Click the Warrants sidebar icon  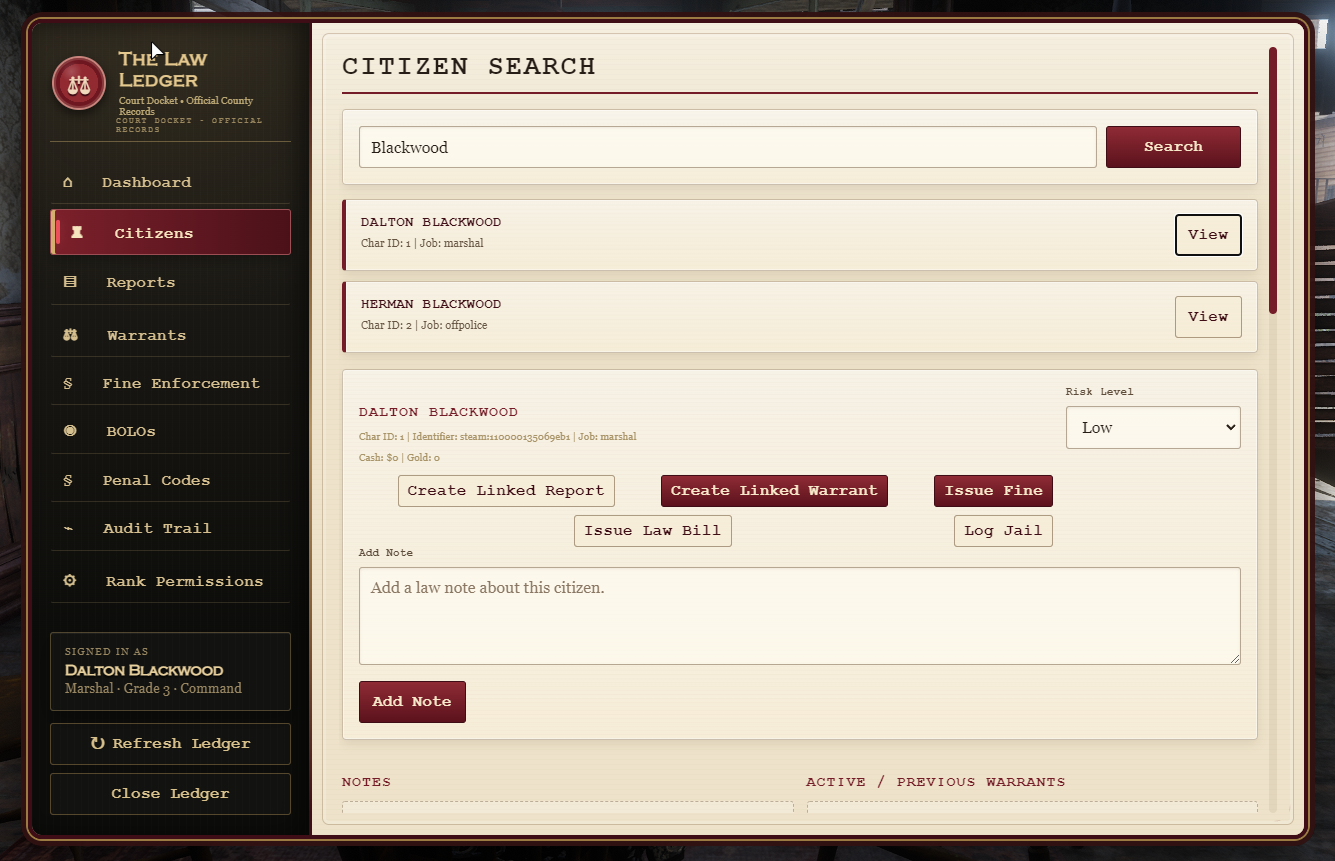click(70, 335)
